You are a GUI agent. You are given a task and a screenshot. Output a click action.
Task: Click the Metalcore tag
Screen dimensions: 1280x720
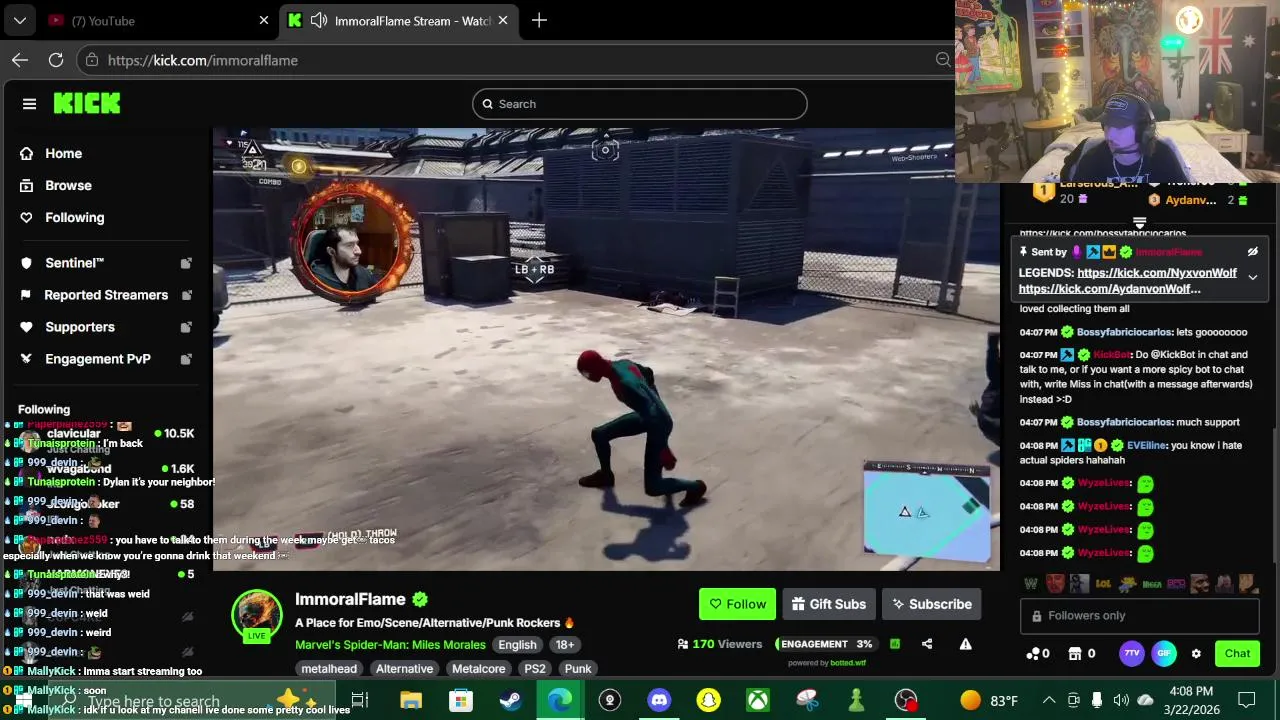pyautogui.click(x=478, y=669)
